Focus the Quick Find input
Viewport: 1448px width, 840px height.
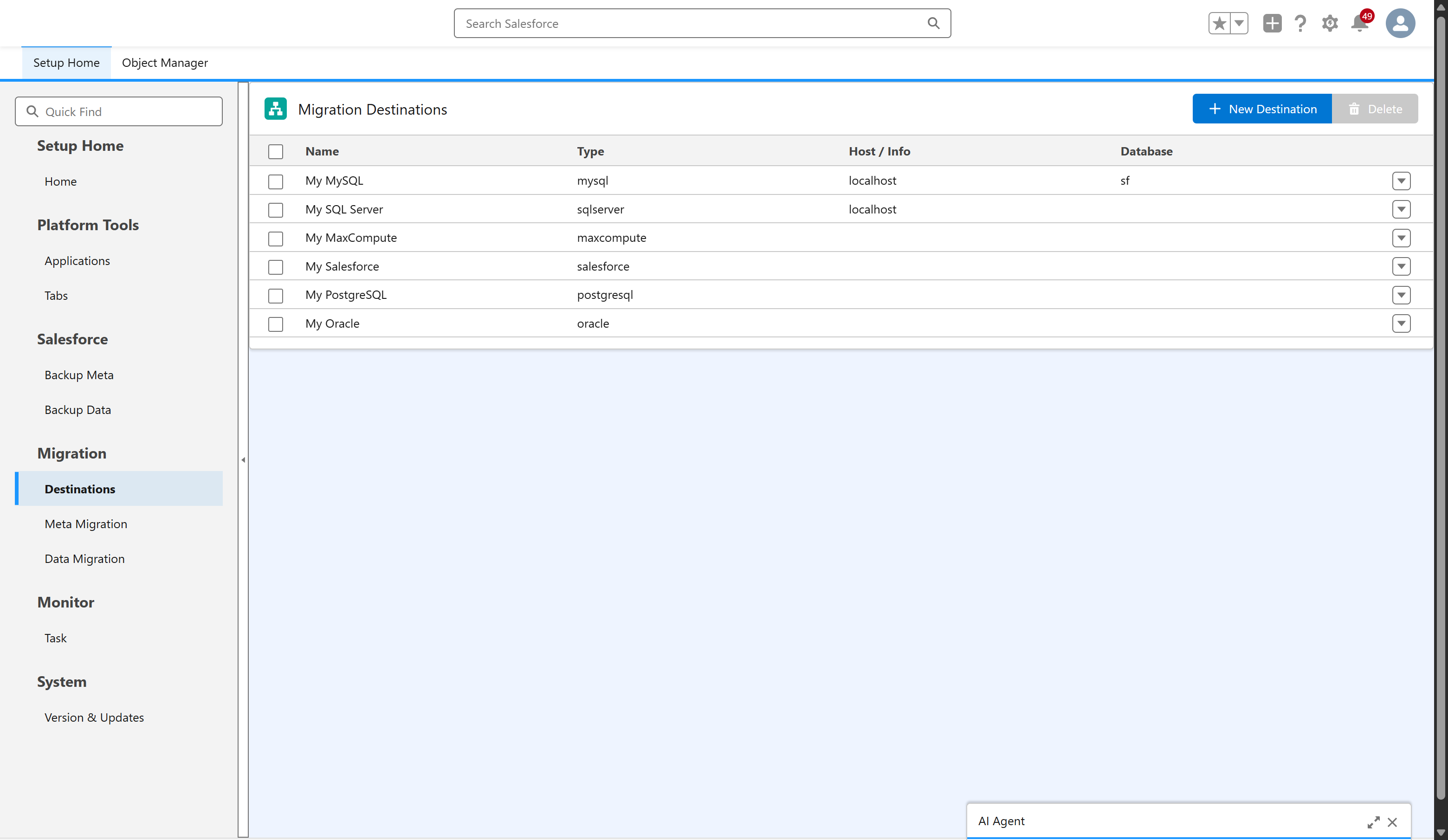[119, 111]
